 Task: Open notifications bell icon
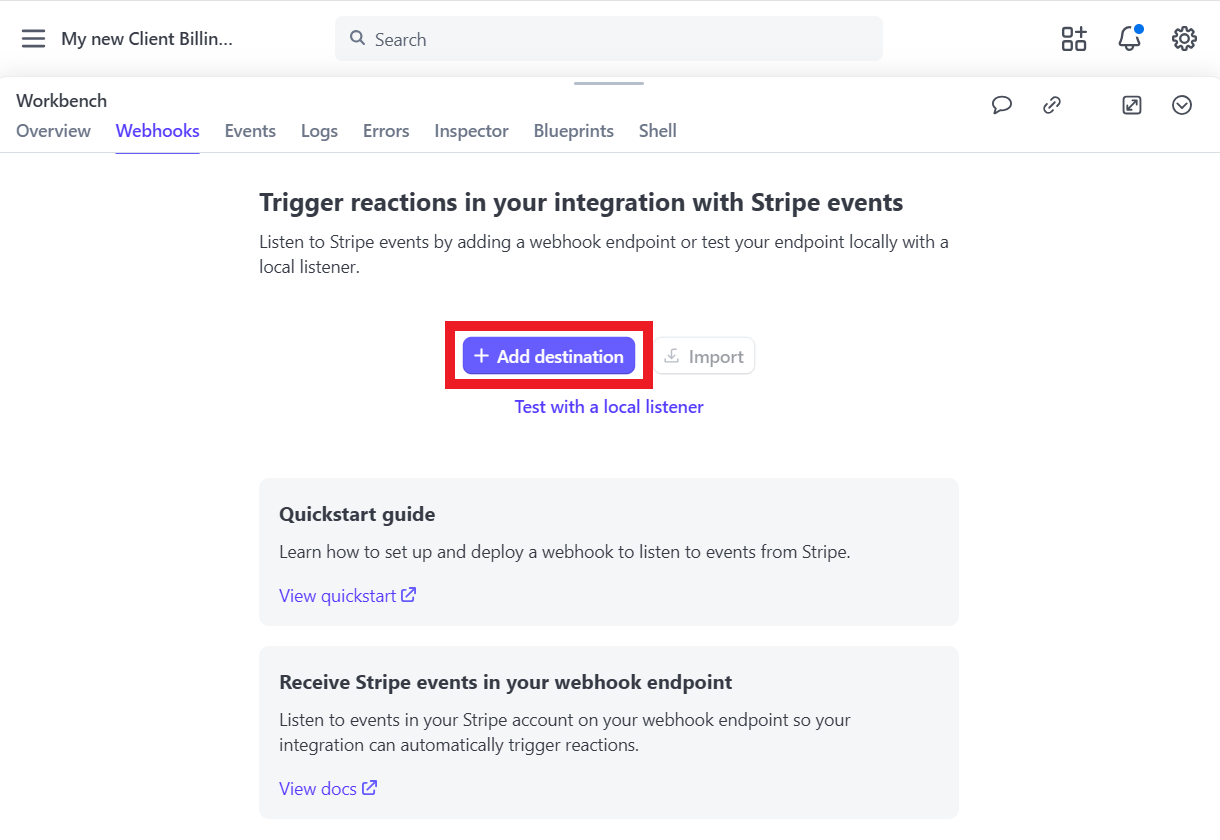click(1129, 39)
